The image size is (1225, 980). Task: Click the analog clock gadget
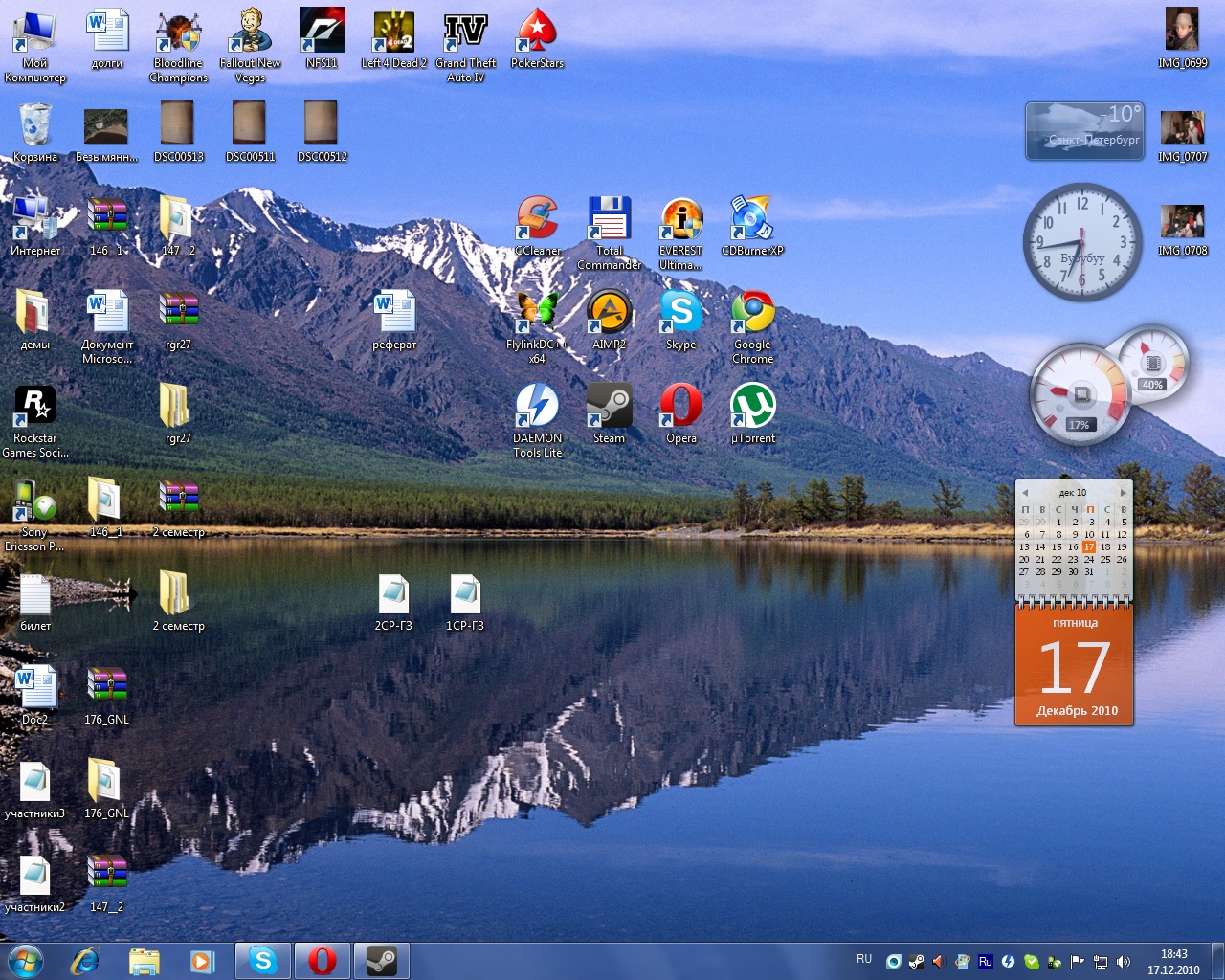click(1082, 241)
